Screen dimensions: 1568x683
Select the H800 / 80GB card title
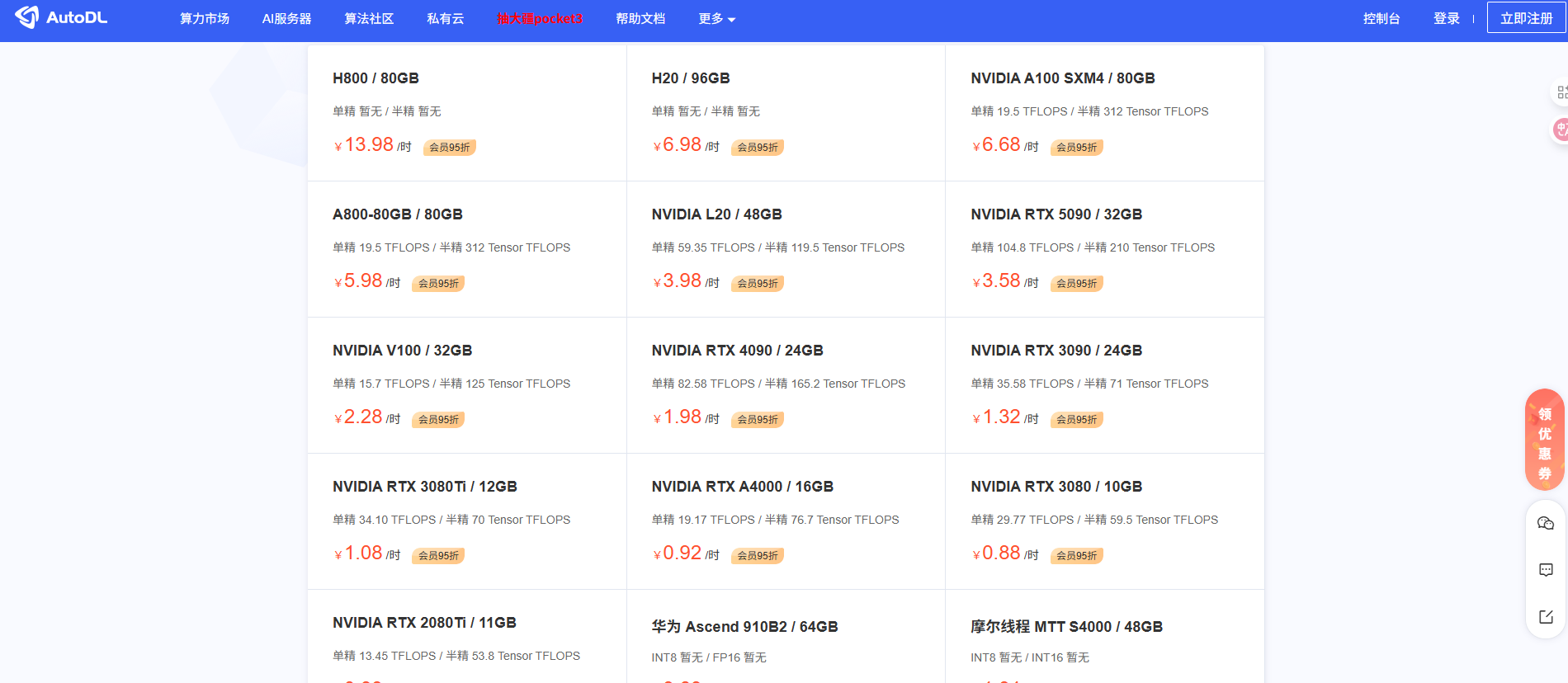(375, 78)
